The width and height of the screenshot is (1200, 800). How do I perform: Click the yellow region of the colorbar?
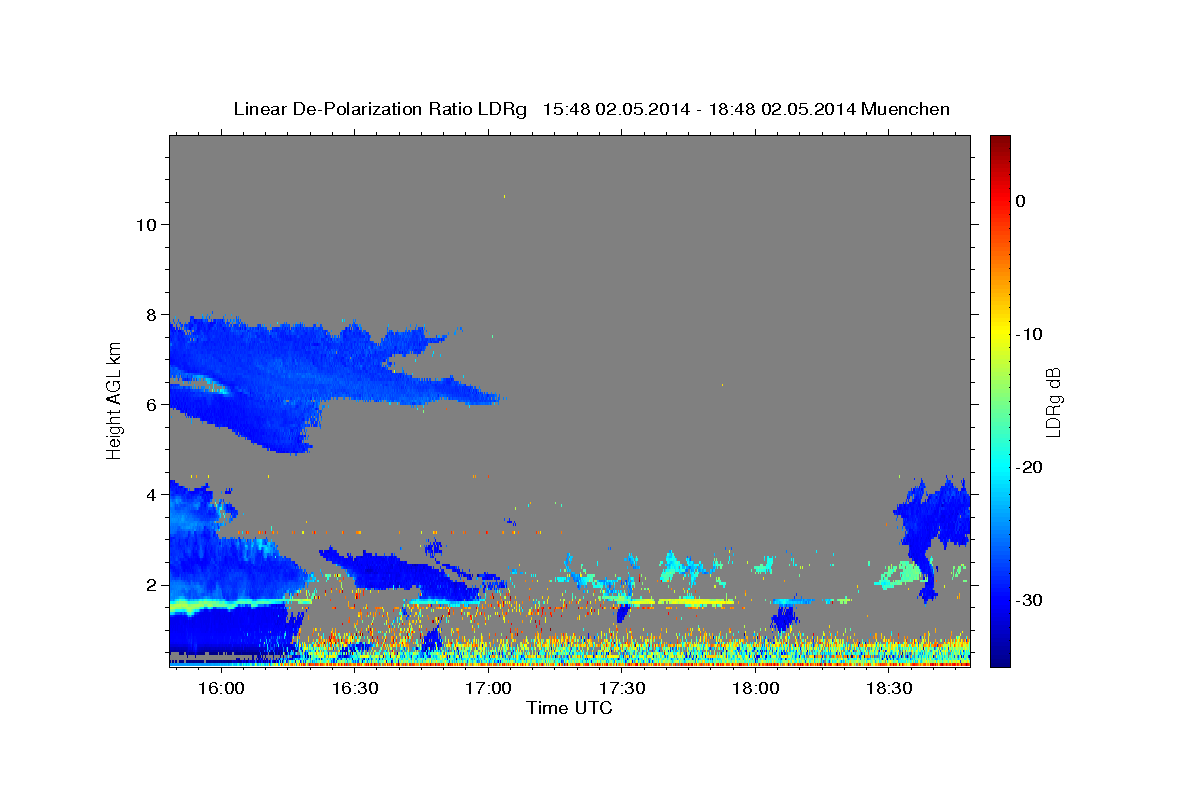tap(1000, 330)
